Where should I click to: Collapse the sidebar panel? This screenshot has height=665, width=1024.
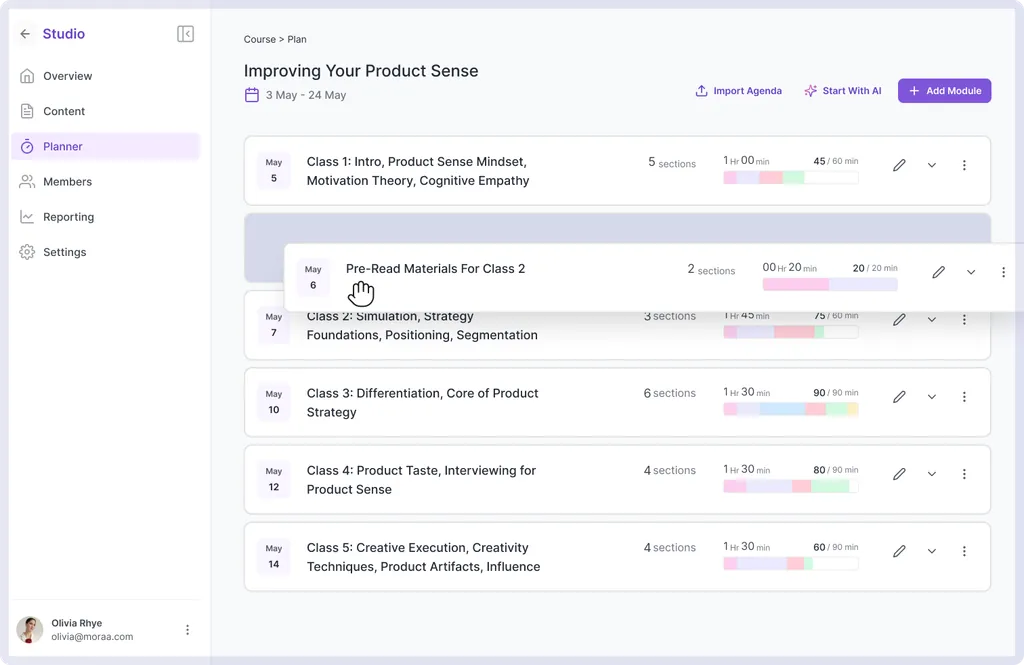pos(185,34)
